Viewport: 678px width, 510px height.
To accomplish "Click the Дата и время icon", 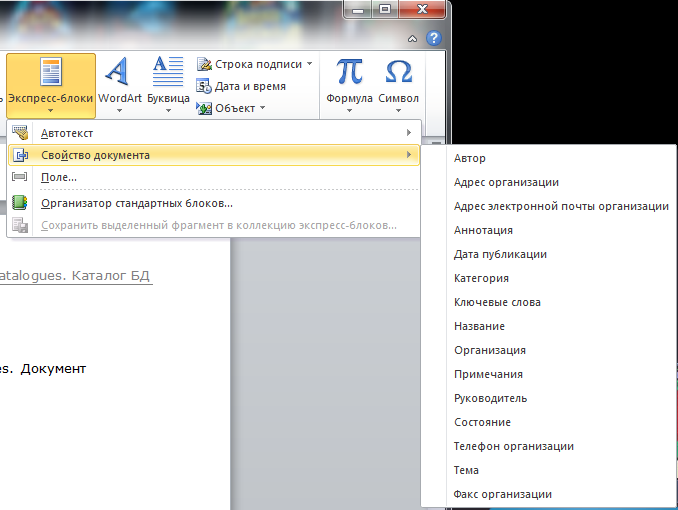I will [204, 86].
